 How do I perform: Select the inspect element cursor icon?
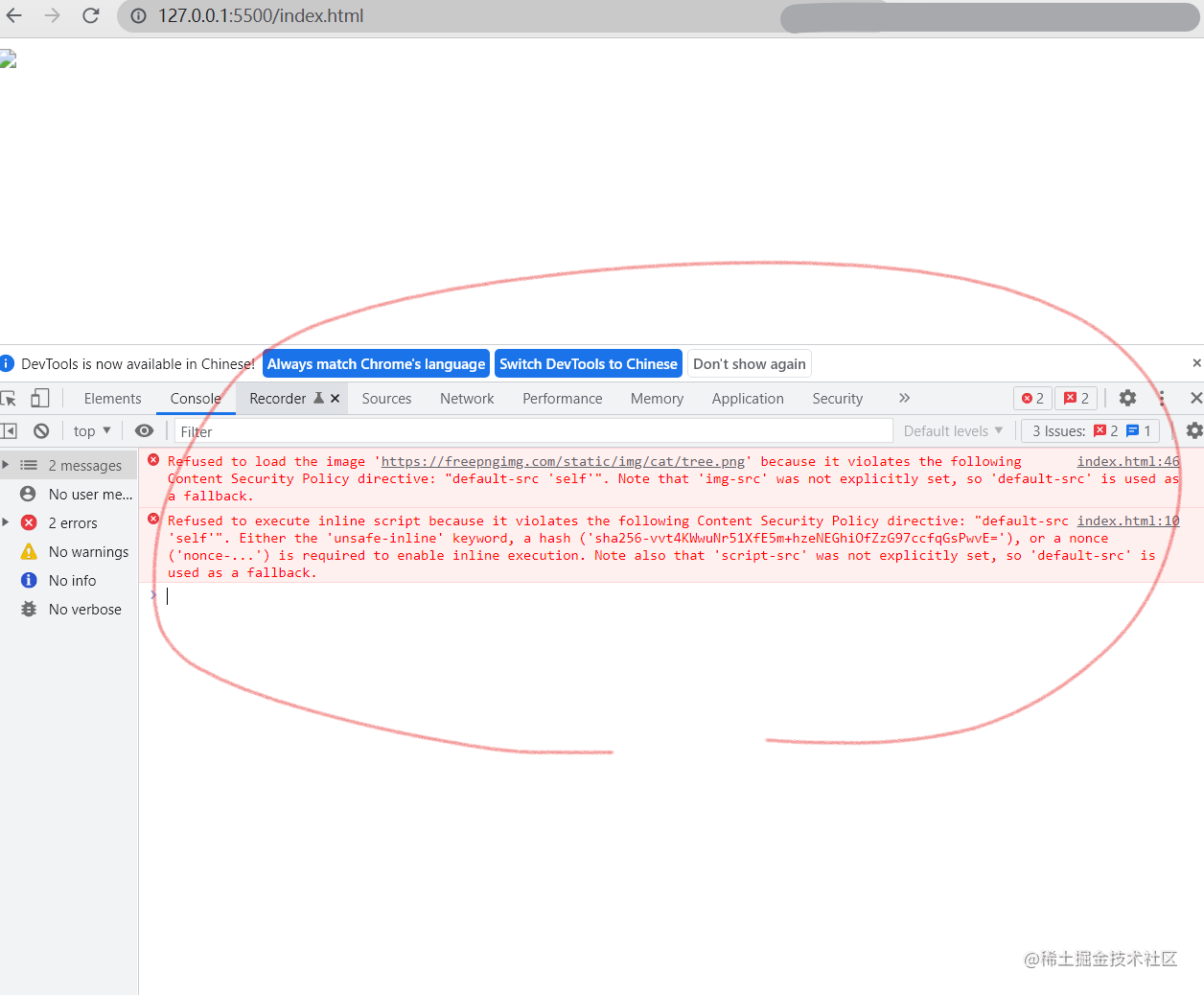[x=13, y=398]
